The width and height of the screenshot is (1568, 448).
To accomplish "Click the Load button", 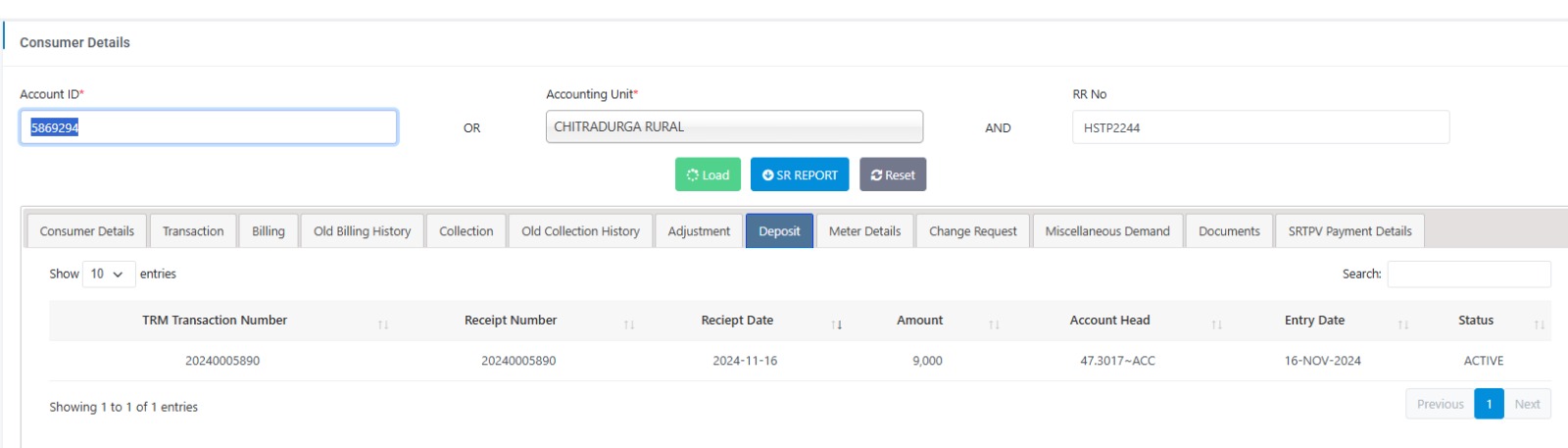I will tap(708, 175).
